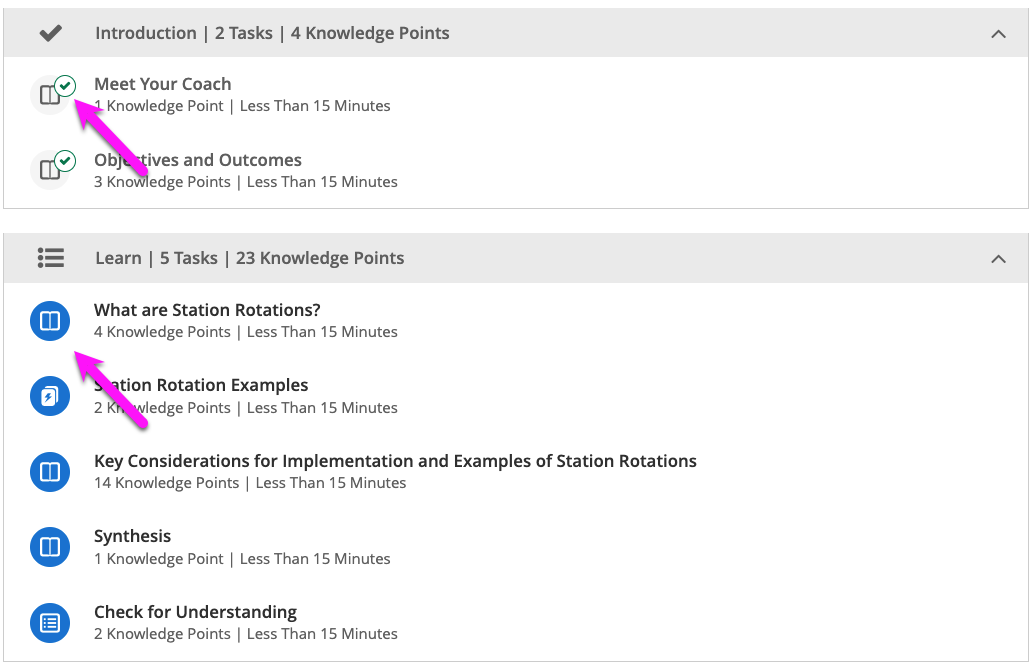Click the Key Considerations blue book icon
The width and height of the screenshot is (1035, 671).
[x=50, y=472]
